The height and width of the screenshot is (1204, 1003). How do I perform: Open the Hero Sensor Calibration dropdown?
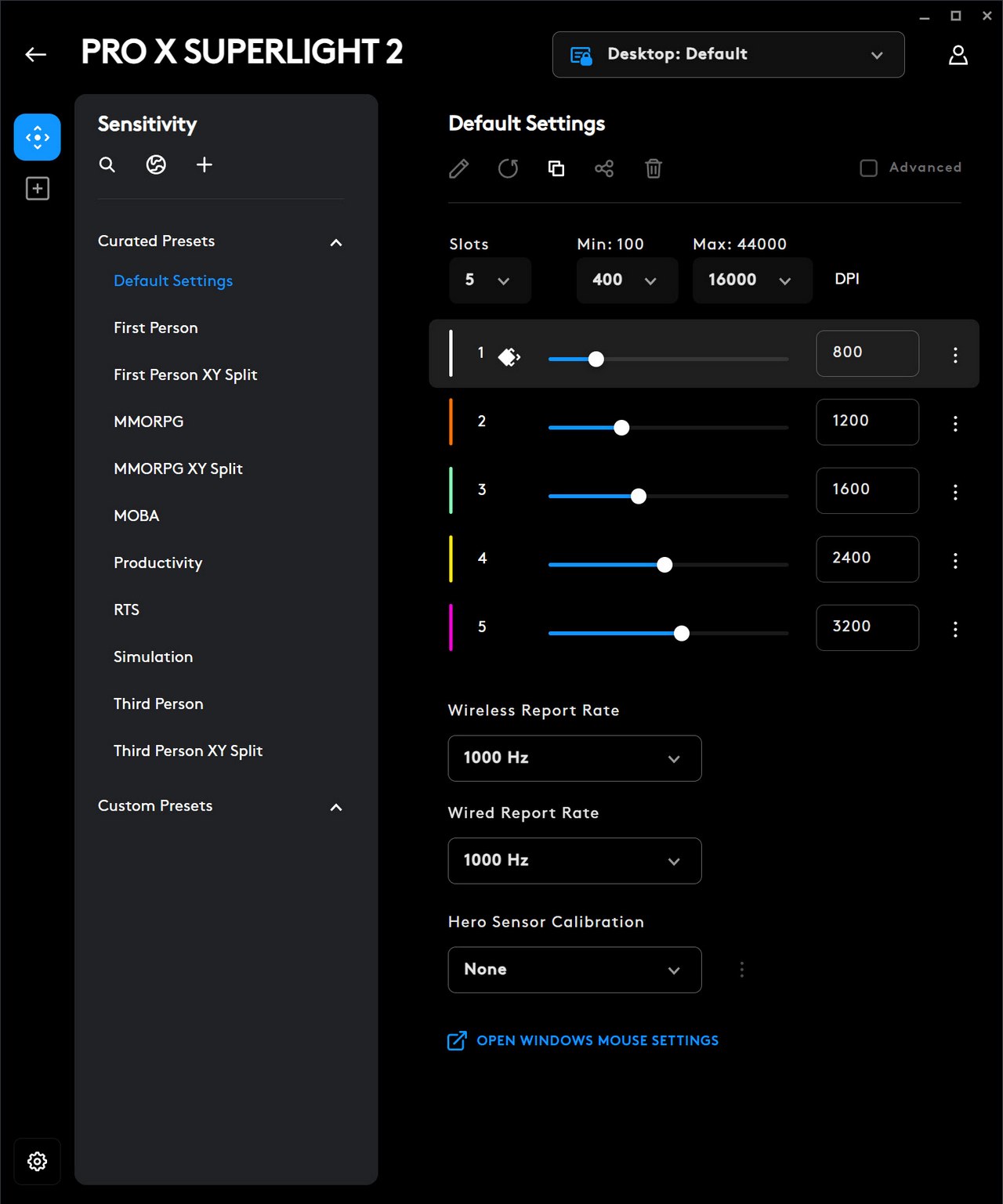574,970
